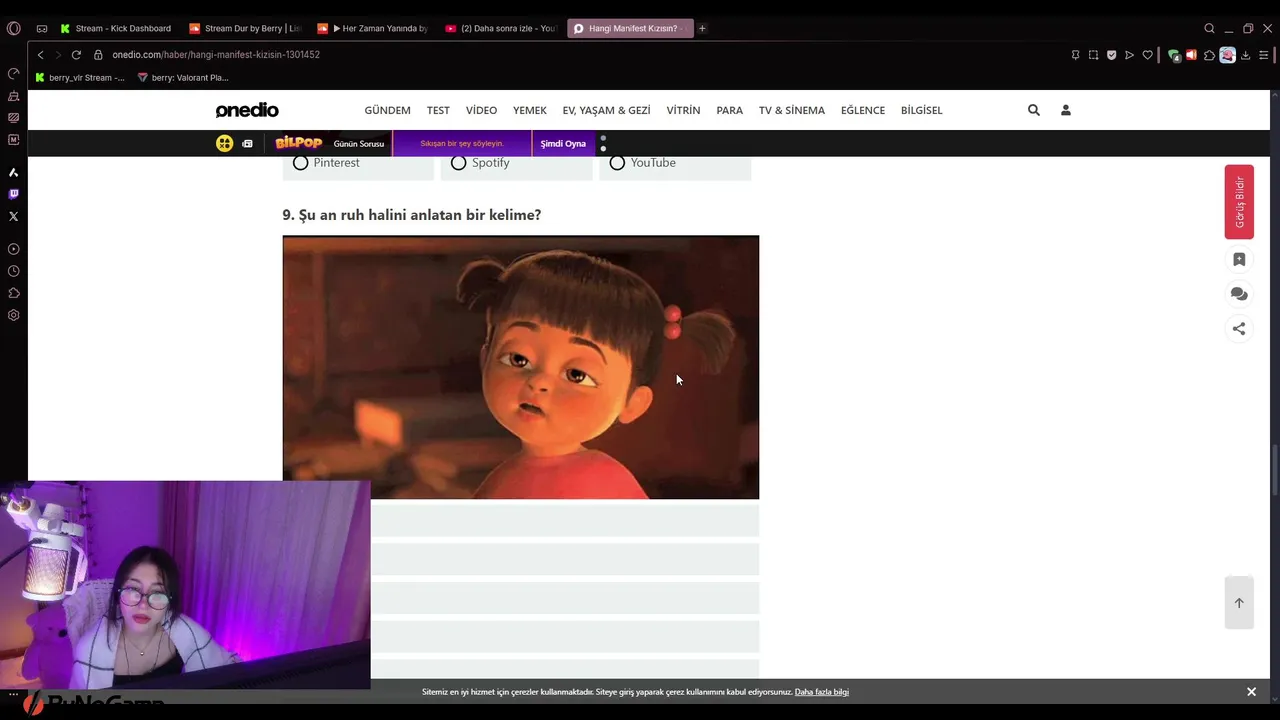Click the Şimdi Oyna button
The height and width of the screenshot is (720, 1280).
coord(563,144)
